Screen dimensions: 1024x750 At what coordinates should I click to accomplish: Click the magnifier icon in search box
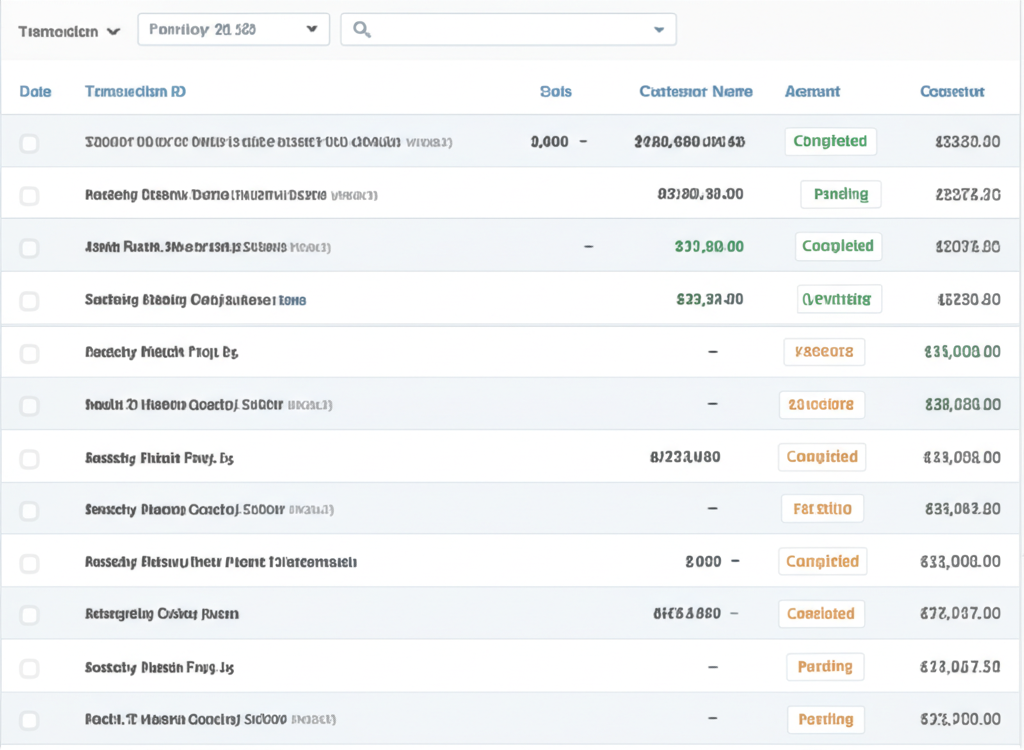362,29
